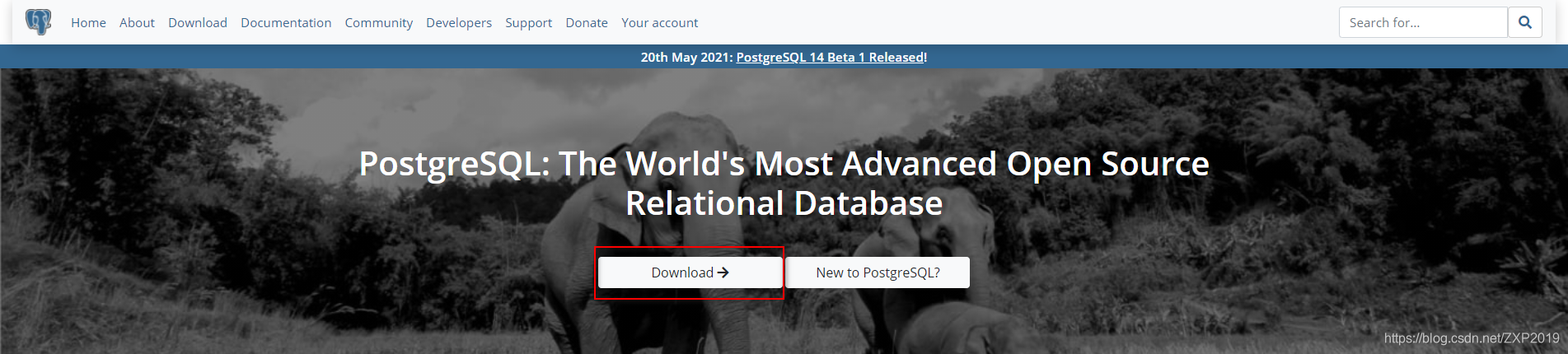Image resolution: width=1568 pixels, height=354 pixels.
Task: Click the hero Download button with arrow
Action: point(690,272)
